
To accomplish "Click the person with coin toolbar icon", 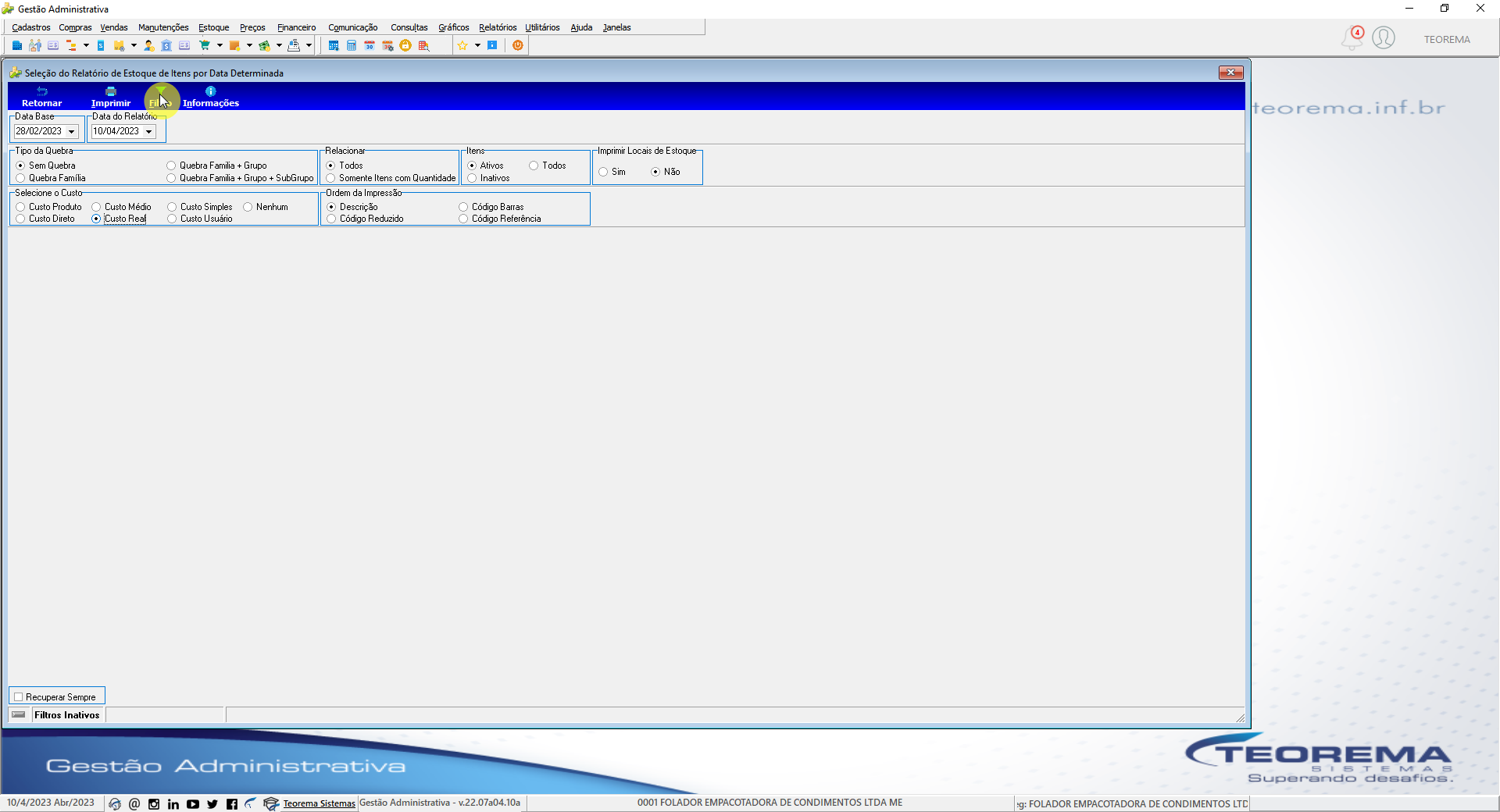I will (x=148, y=45).
